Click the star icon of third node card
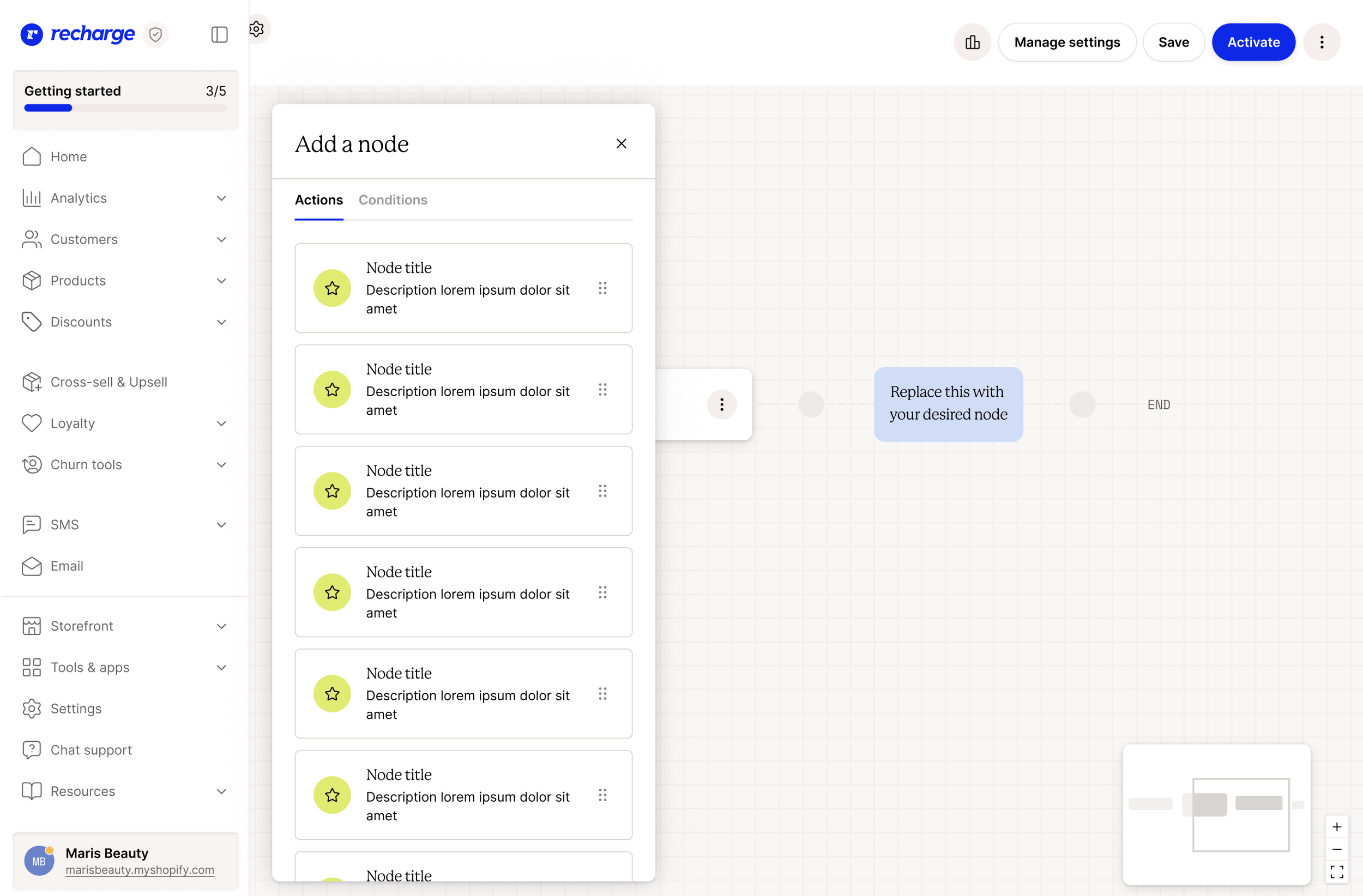1363x896 pixels. 332,491
